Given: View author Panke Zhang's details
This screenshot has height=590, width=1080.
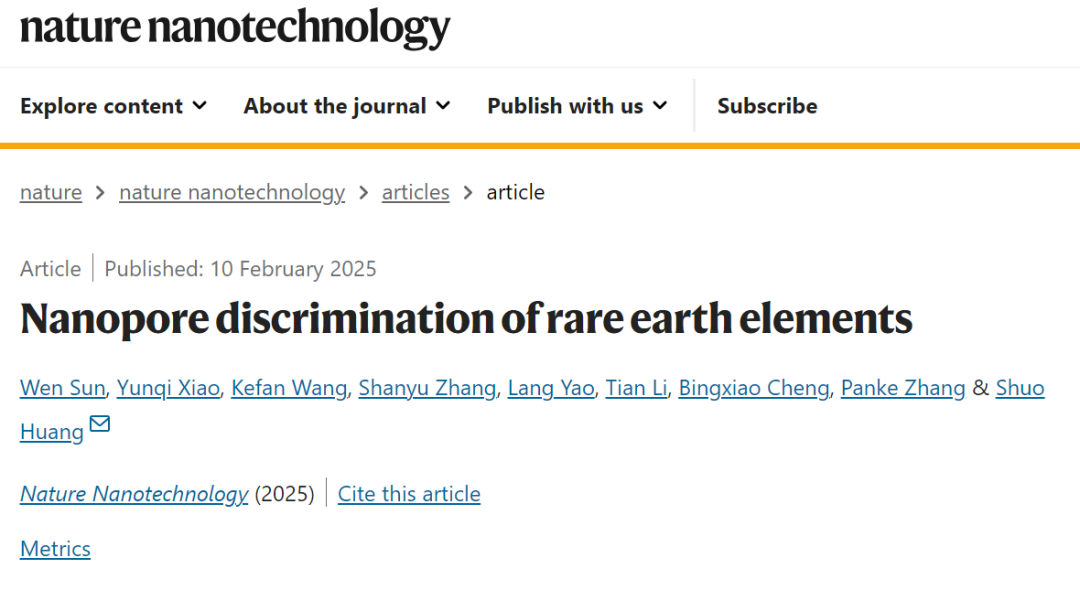Looking at the screenshot, I should click(903, 388).
